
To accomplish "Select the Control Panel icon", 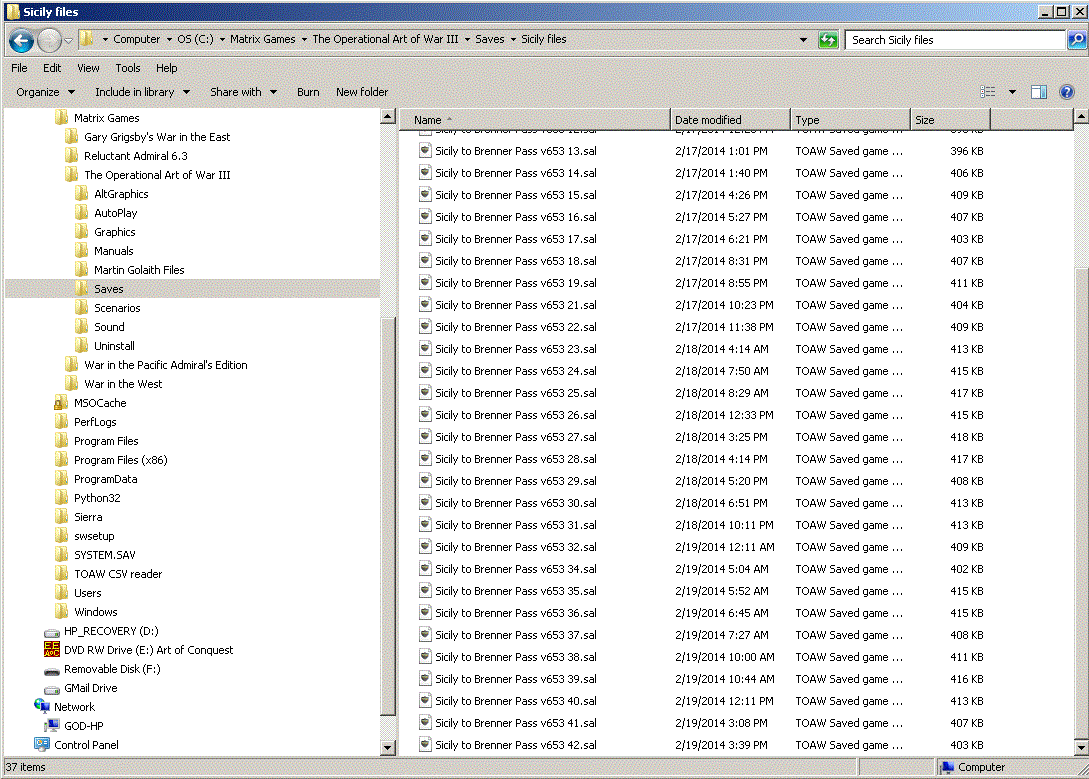I will pyautogui.click(x=42, y=744).
